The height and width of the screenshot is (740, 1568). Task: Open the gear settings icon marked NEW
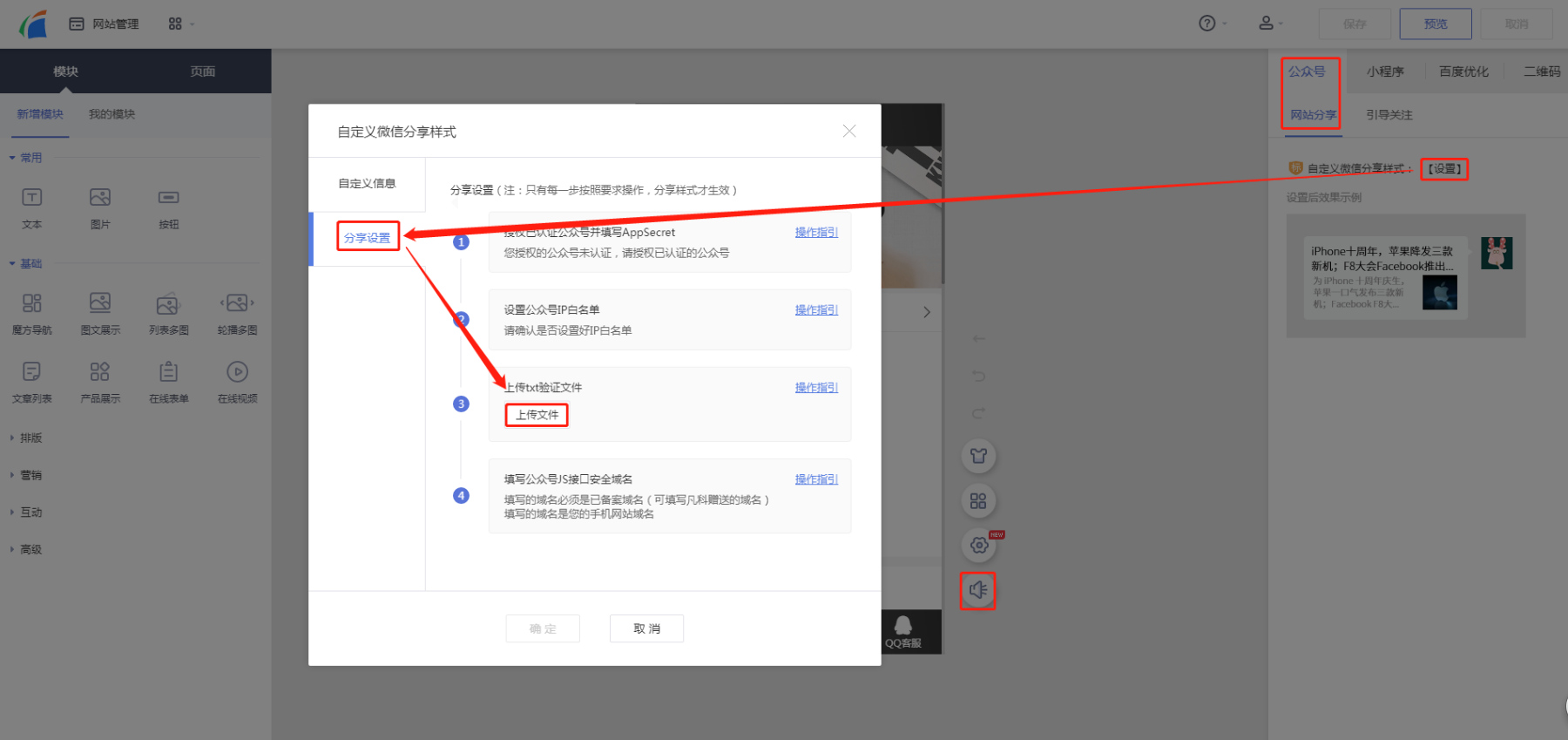pyautogui.click(x=979, y=545)
